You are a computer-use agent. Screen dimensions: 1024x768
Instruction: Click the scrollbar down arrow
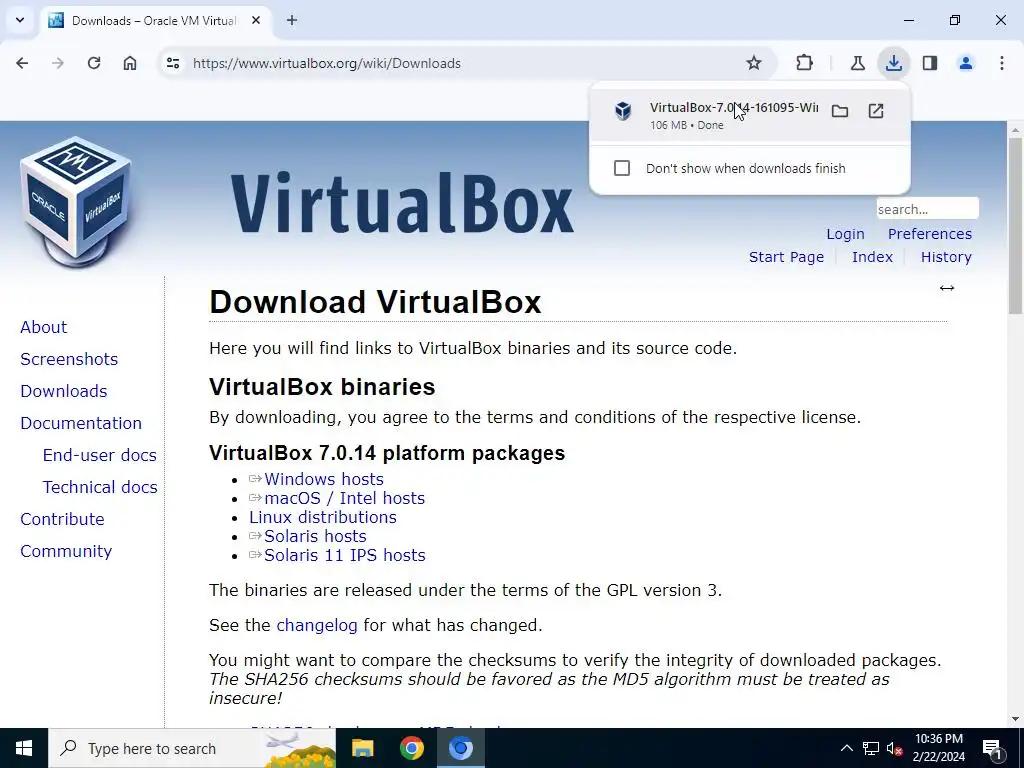point(1015,719)
